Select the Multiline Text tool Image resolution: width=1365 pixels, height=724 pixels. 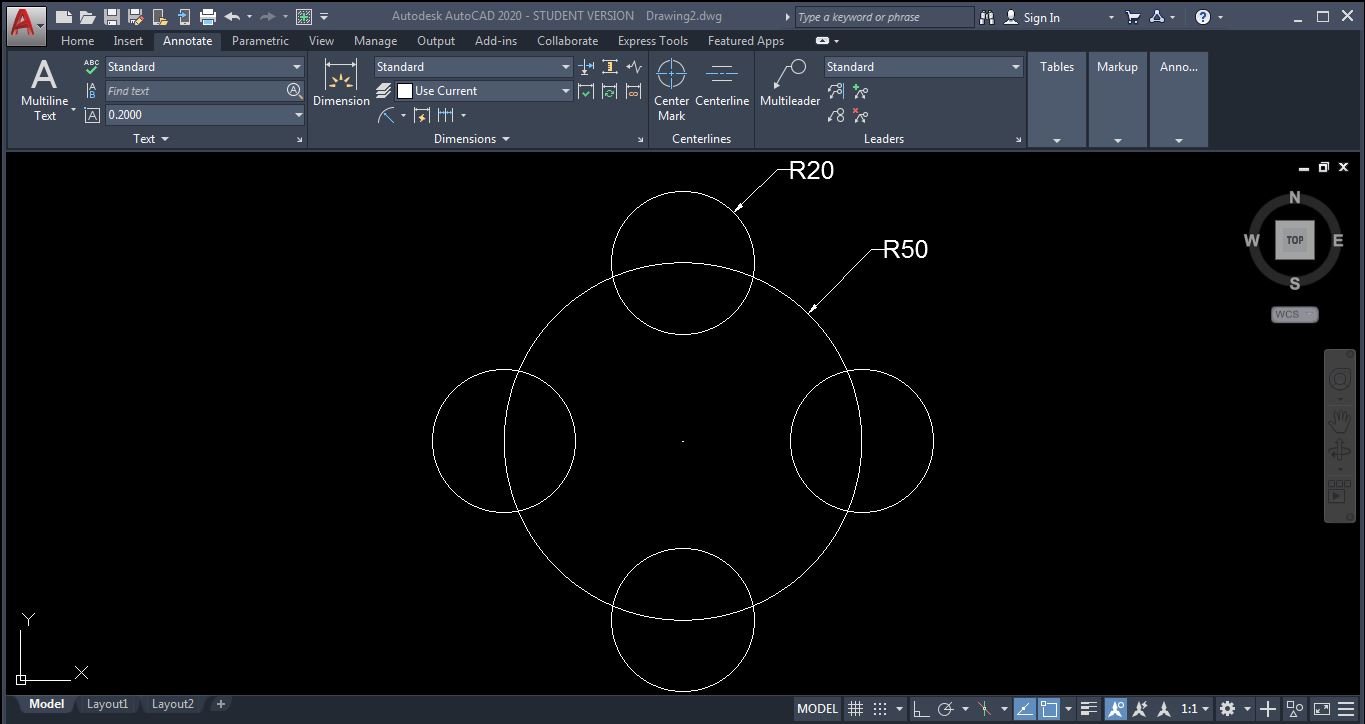pos(44,90)
